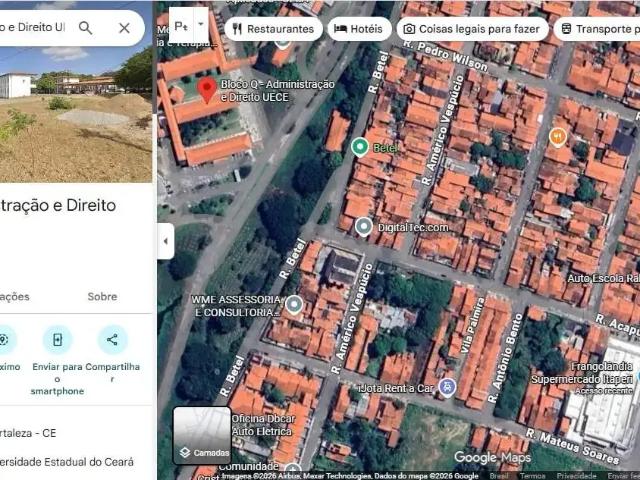Screen dimensions: 640x480
Task: Click the search magnifier icon
Action: click(85, 28)
